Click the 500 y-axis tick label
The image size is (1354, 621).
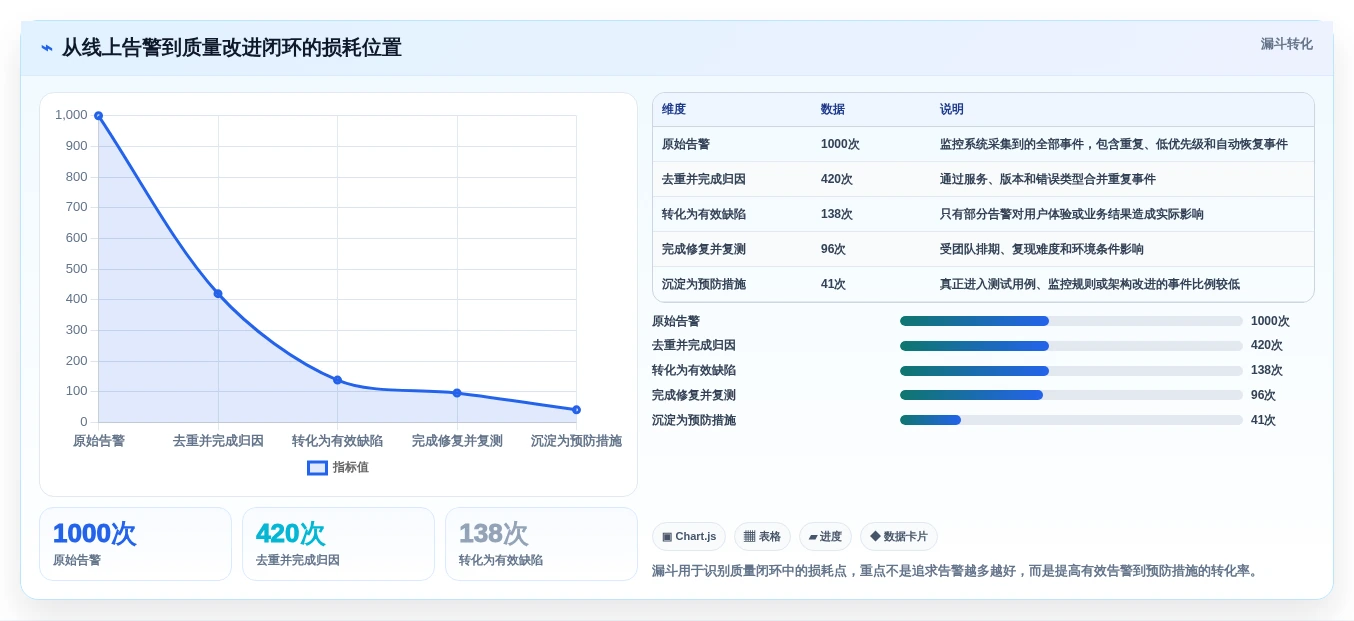(77, 268)
